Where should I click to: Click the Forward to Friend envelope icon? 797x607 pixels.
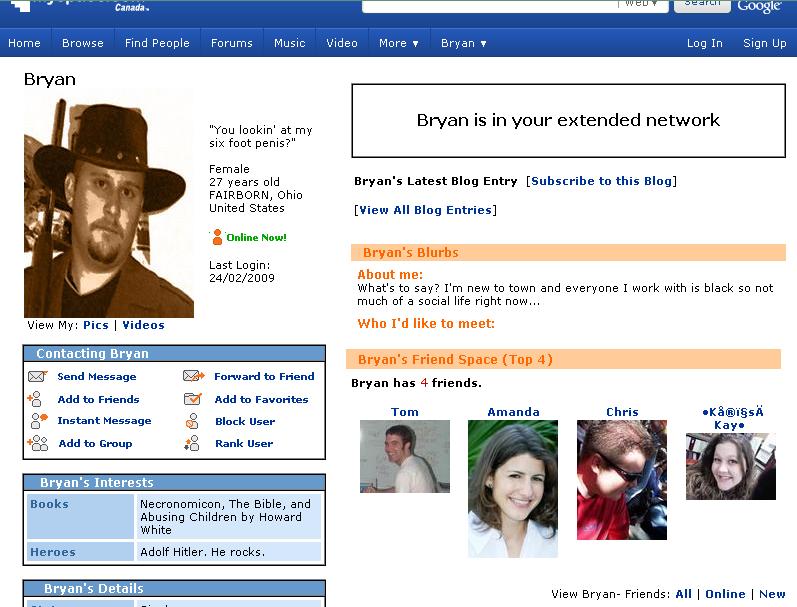coord(193,376)
